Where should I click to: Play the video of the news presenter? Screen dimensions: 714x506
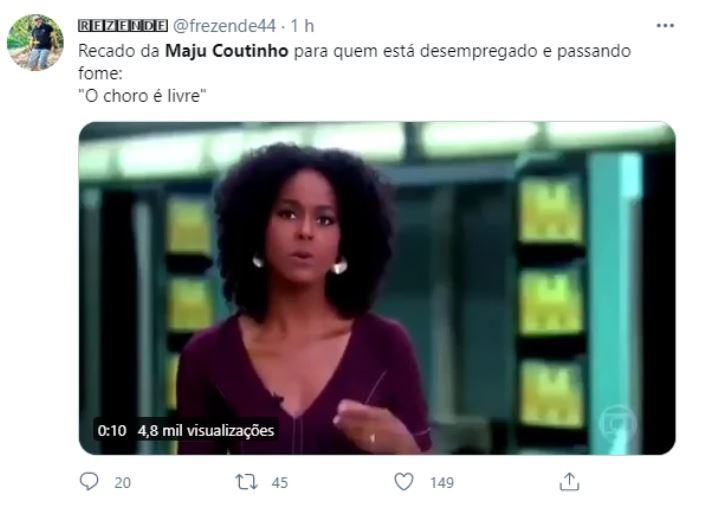377,288
